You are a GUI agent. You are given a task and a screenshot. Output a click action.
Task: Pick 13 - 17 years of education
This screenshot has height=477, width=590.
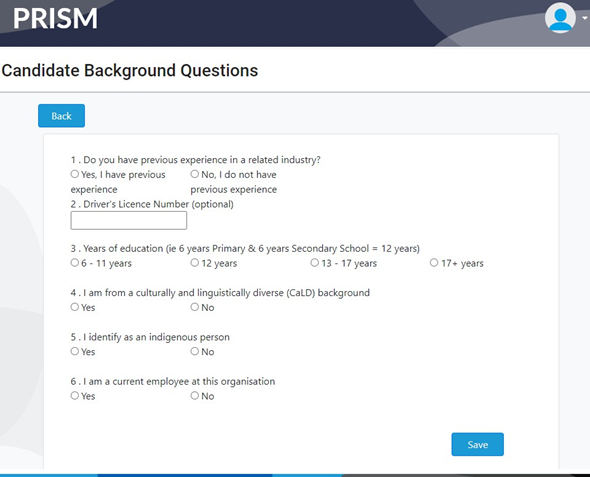315,263
